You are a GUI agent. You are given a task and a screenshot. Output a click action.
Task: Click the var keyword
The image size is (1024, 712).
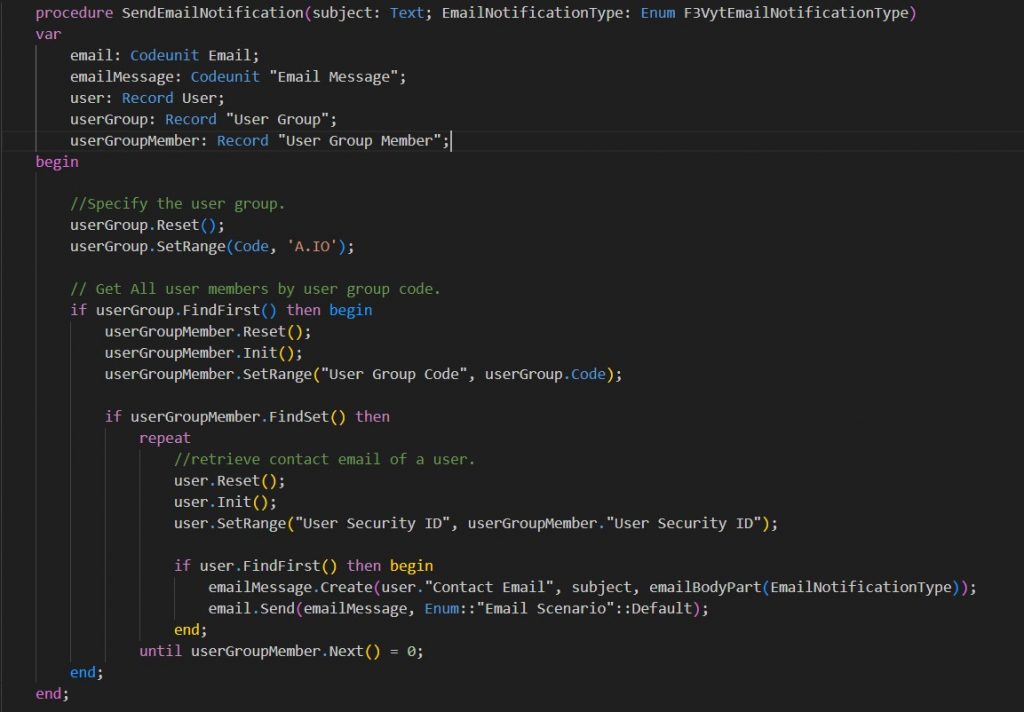(48, 34)
